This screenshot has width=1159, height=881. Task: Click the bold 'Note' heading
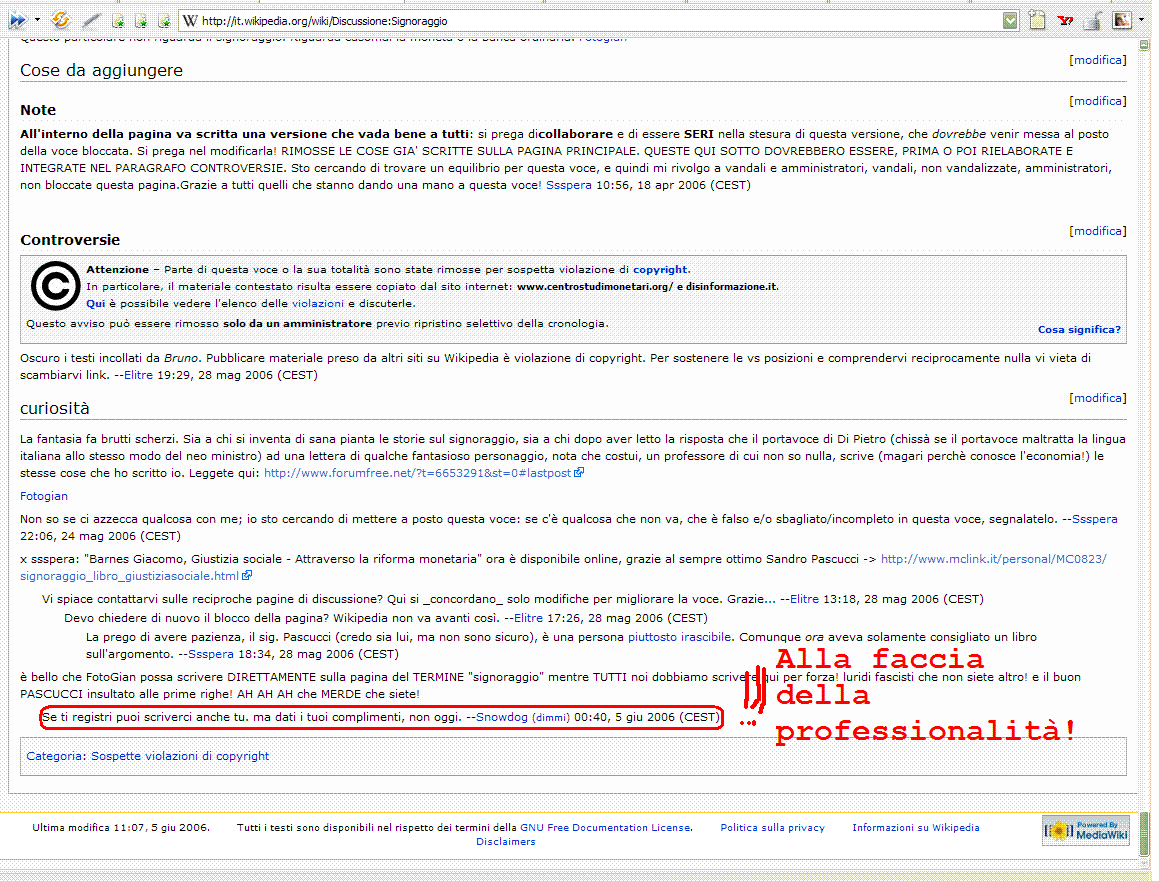click(x=38, y=110)
